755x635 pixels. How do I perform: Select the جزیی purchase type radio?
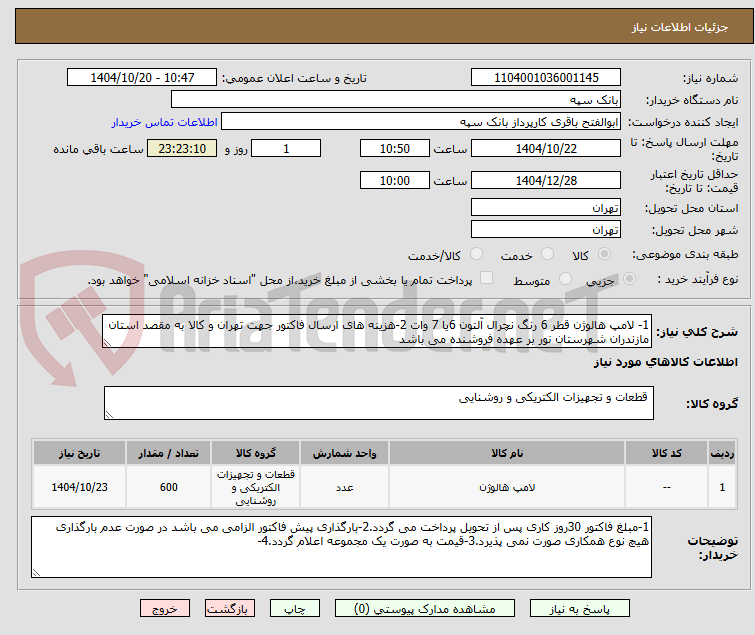[629, 279]
